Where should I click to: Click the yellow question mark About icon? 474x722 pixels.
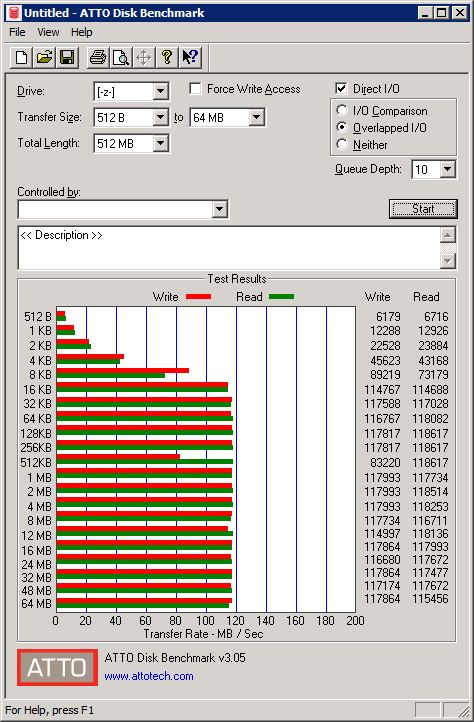(167, 58)
